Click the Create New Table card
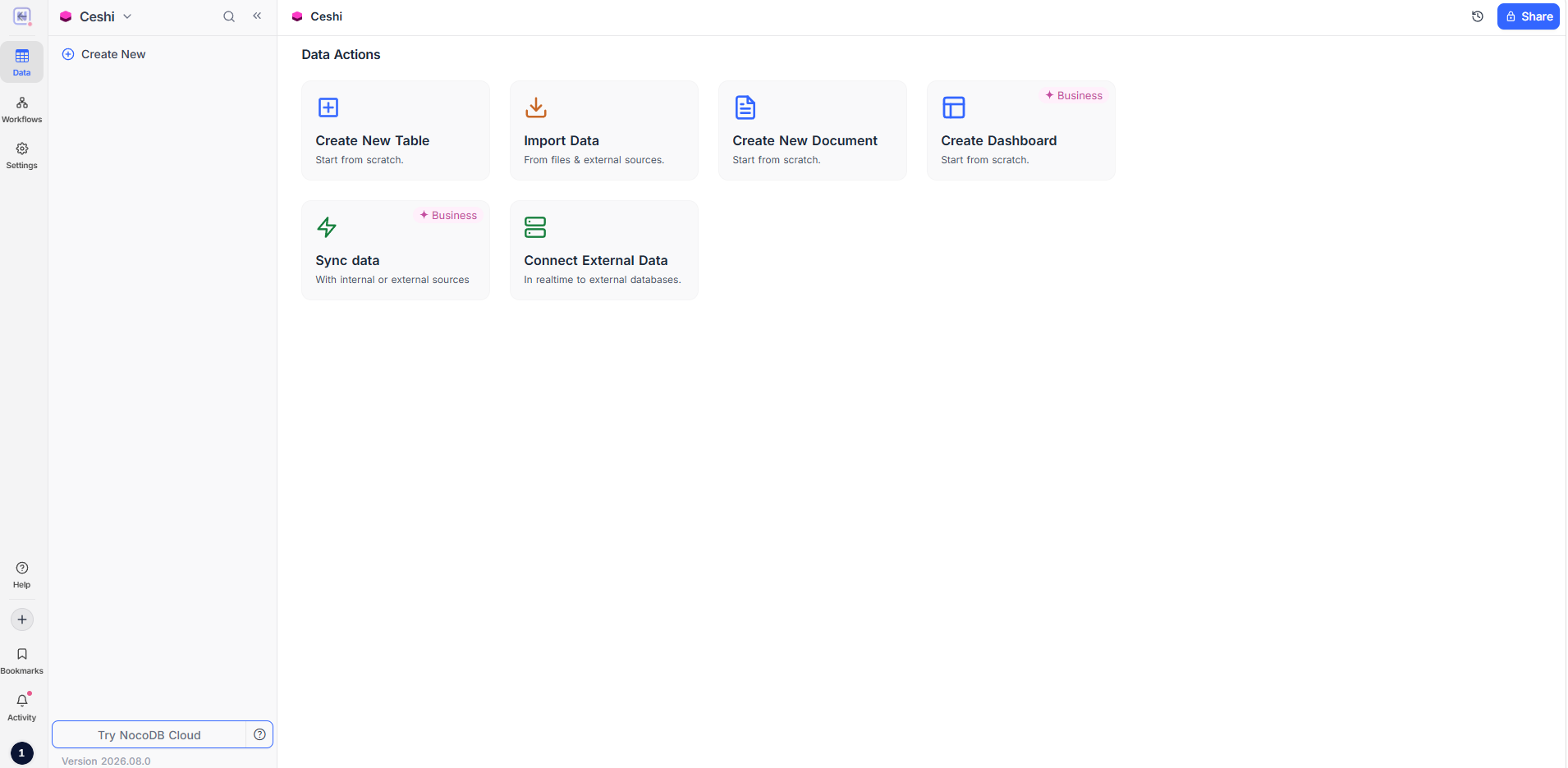 coord(396,130)
